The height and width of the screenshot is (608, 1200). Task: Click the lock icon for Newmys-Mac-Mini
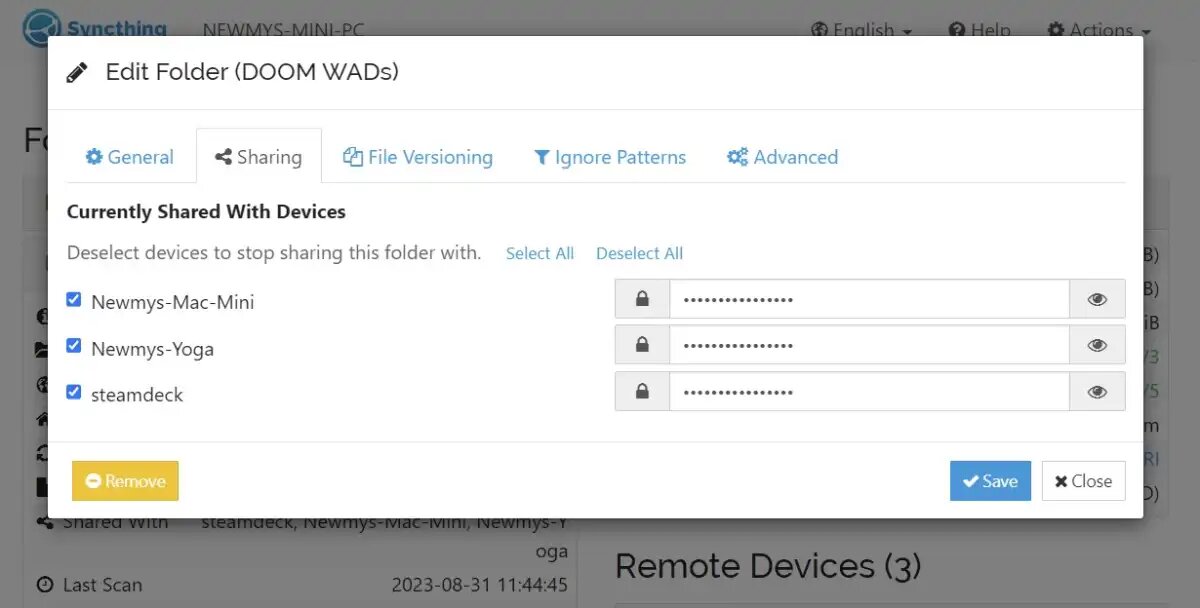[642, 299]
